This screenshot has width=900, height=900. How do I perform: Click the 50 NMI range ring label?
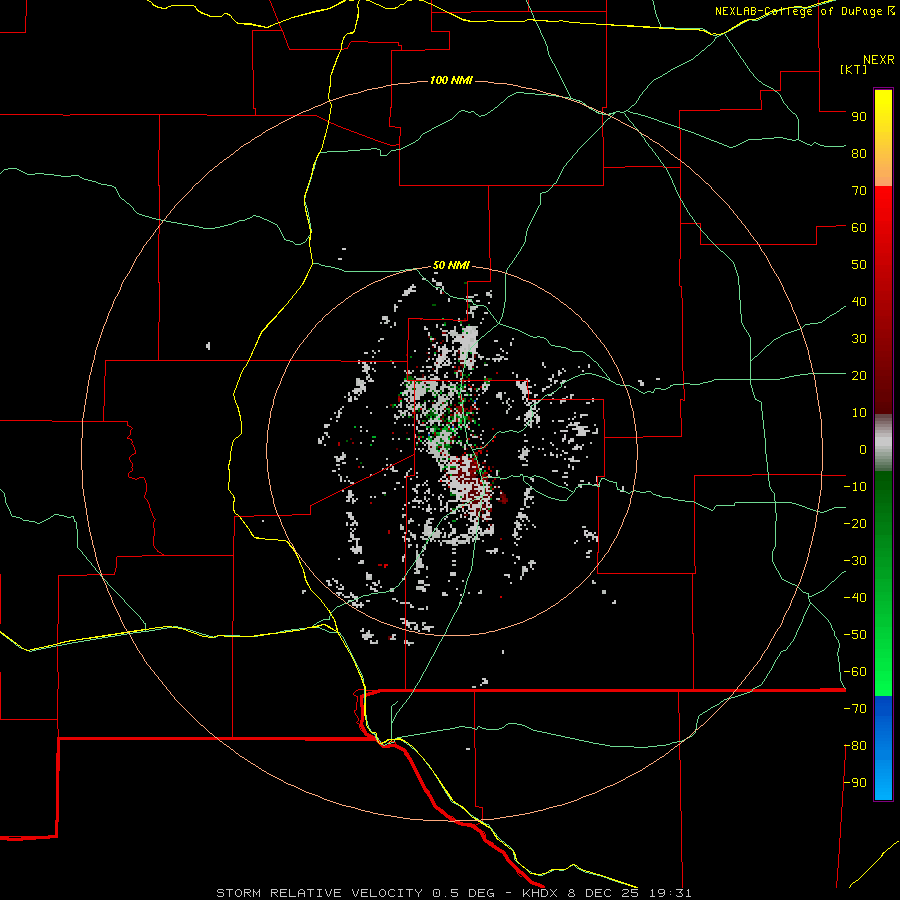(x=451, y=265)
